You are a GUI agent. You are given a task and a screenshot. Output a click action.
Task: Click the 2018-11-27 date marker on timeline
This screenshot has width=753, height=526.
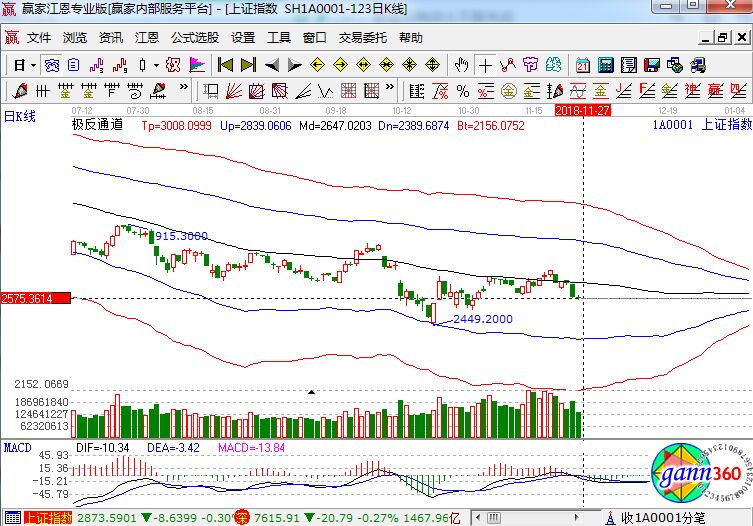coord(583,109)
